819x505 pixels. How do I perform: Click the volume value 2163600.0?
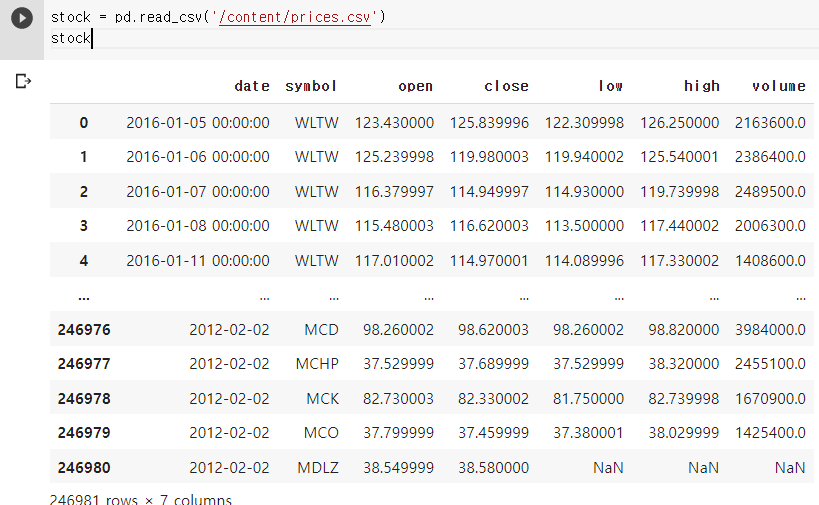(x=770, y=123)
